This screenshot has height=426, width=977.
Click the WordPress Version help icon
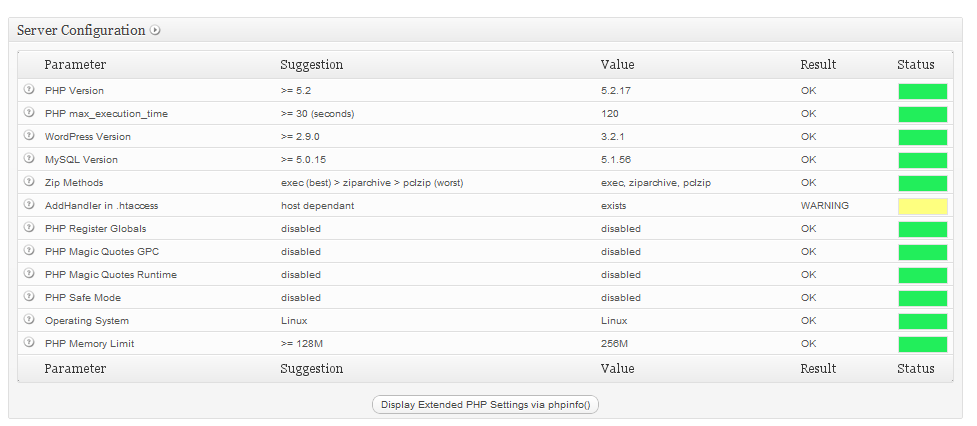pos(29,136)
